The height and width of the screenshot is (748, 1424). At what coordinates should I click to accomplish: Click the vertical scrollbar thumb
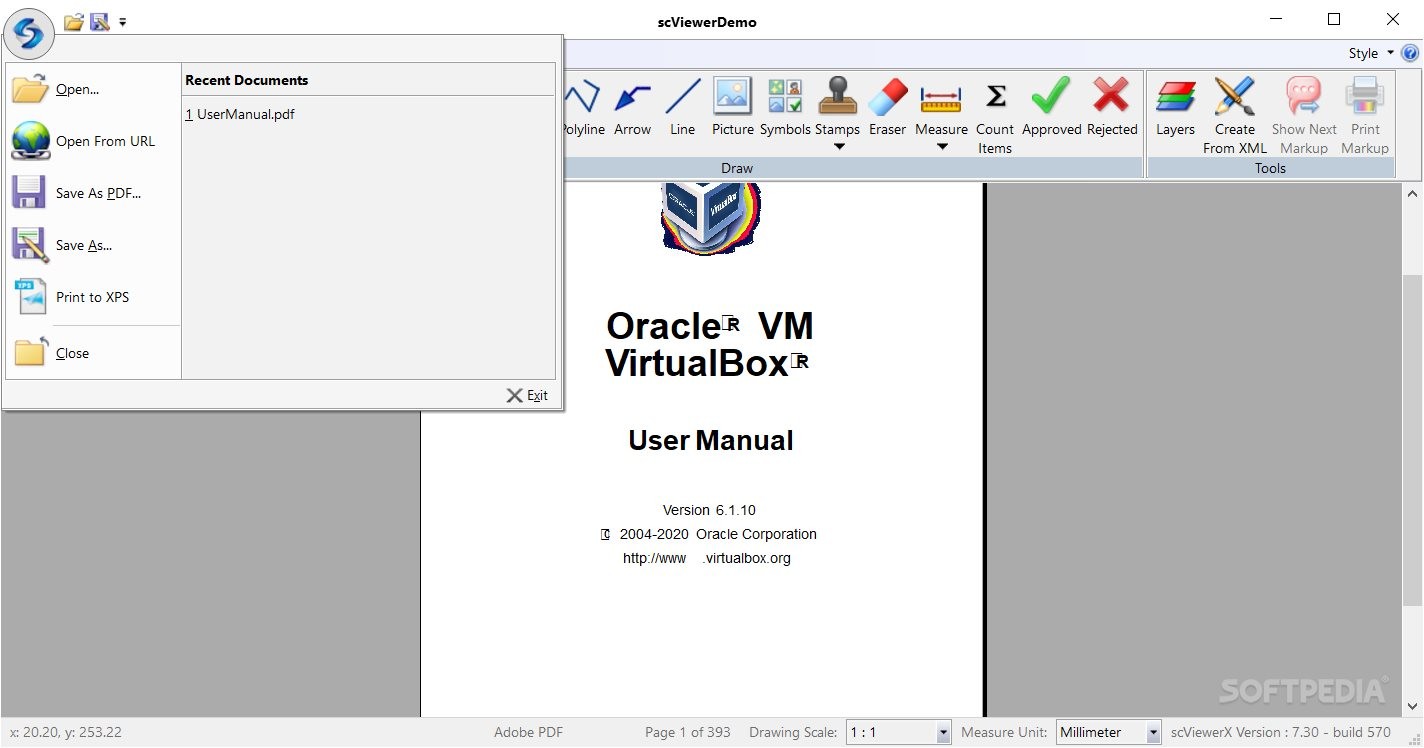1413,440
